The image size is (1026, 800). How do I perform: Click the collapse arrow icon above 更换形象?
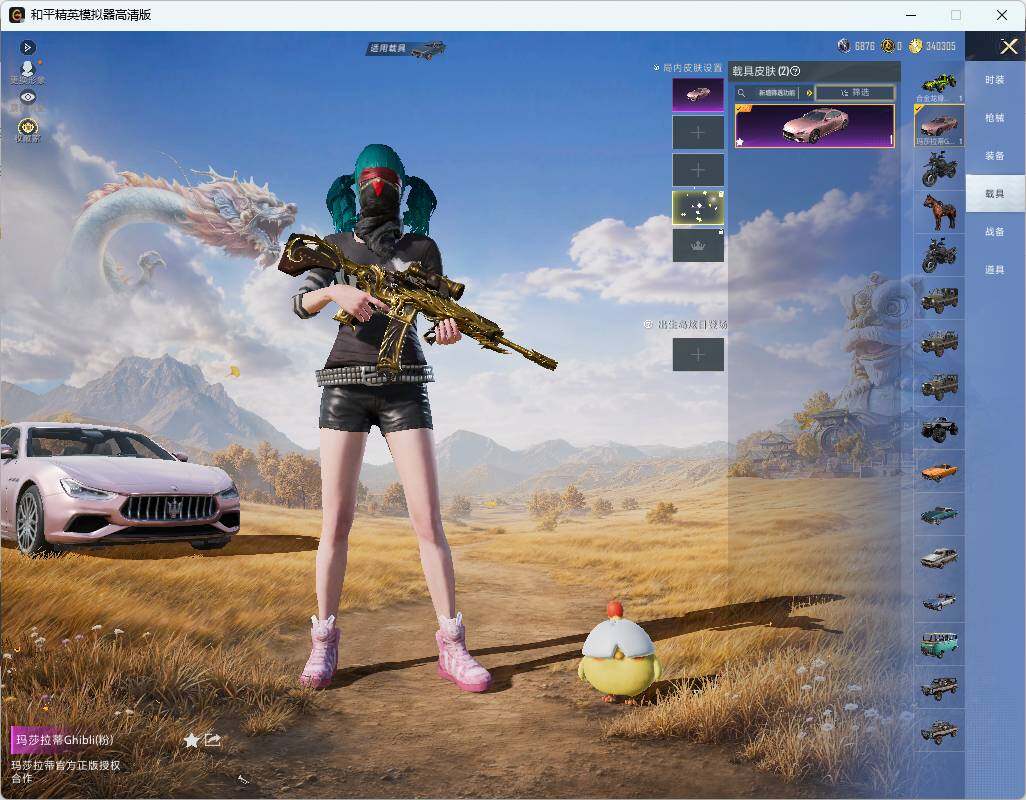pyautogui.click(x=27, y=47)
